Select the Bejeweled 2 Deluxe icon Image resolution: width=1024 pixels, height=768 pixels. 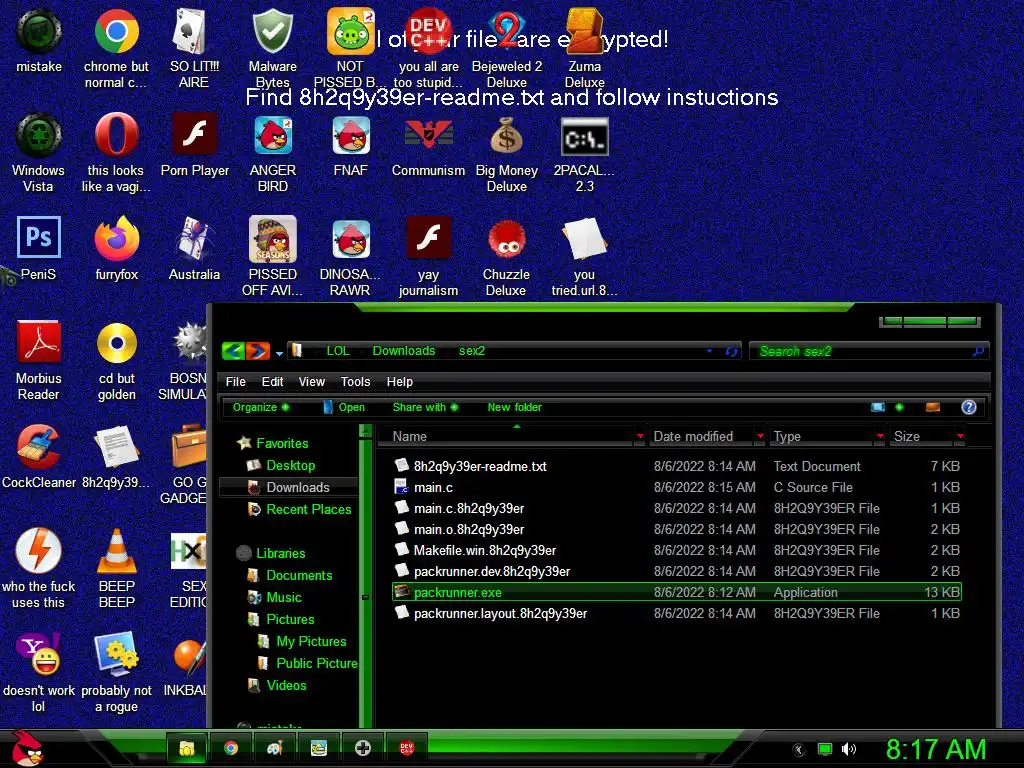coord(507,47)
